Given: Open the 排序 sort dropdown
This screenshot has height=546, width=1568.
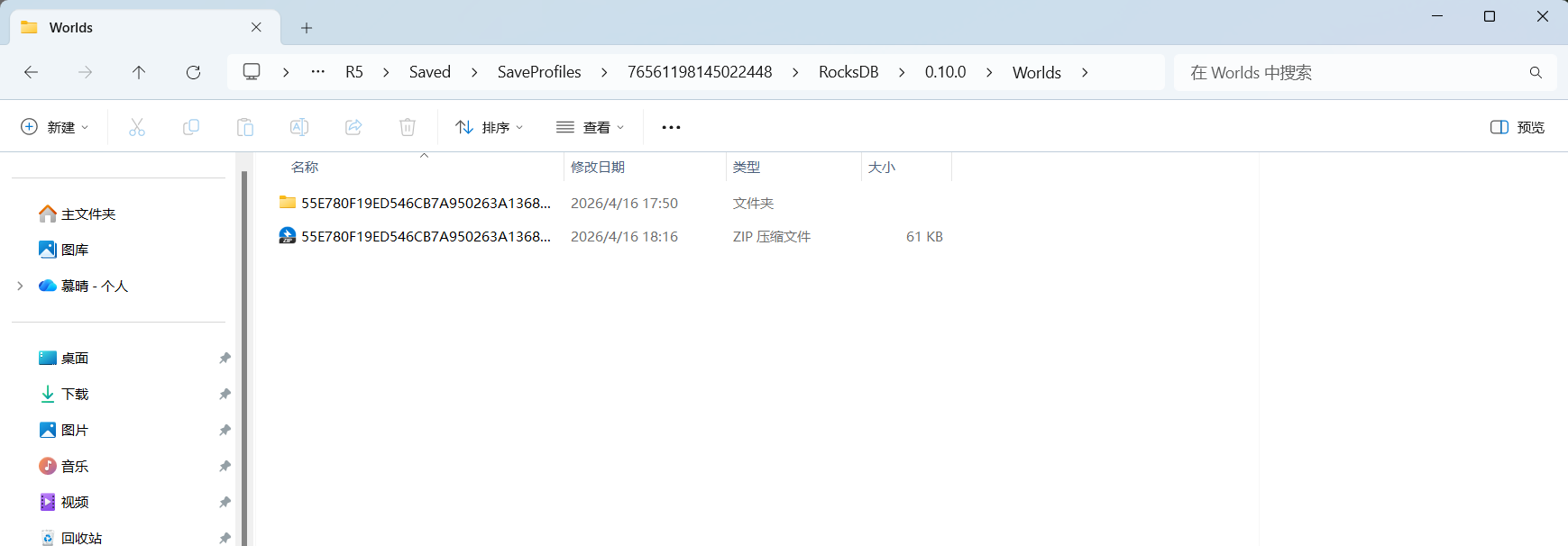Looking at the screenshot, I should [490, 127].
